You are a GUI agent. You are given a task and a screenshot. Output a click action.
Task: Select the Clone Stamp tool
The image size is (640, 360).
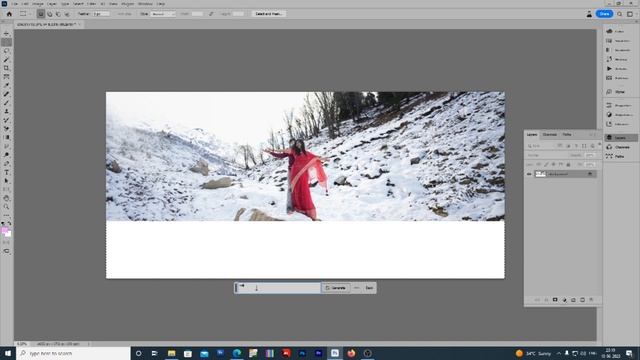6,111
